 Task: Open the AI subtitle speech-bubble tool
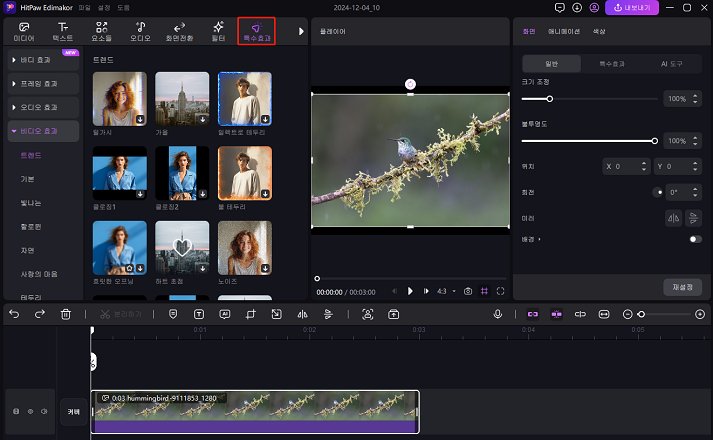[x=225, y=314]
